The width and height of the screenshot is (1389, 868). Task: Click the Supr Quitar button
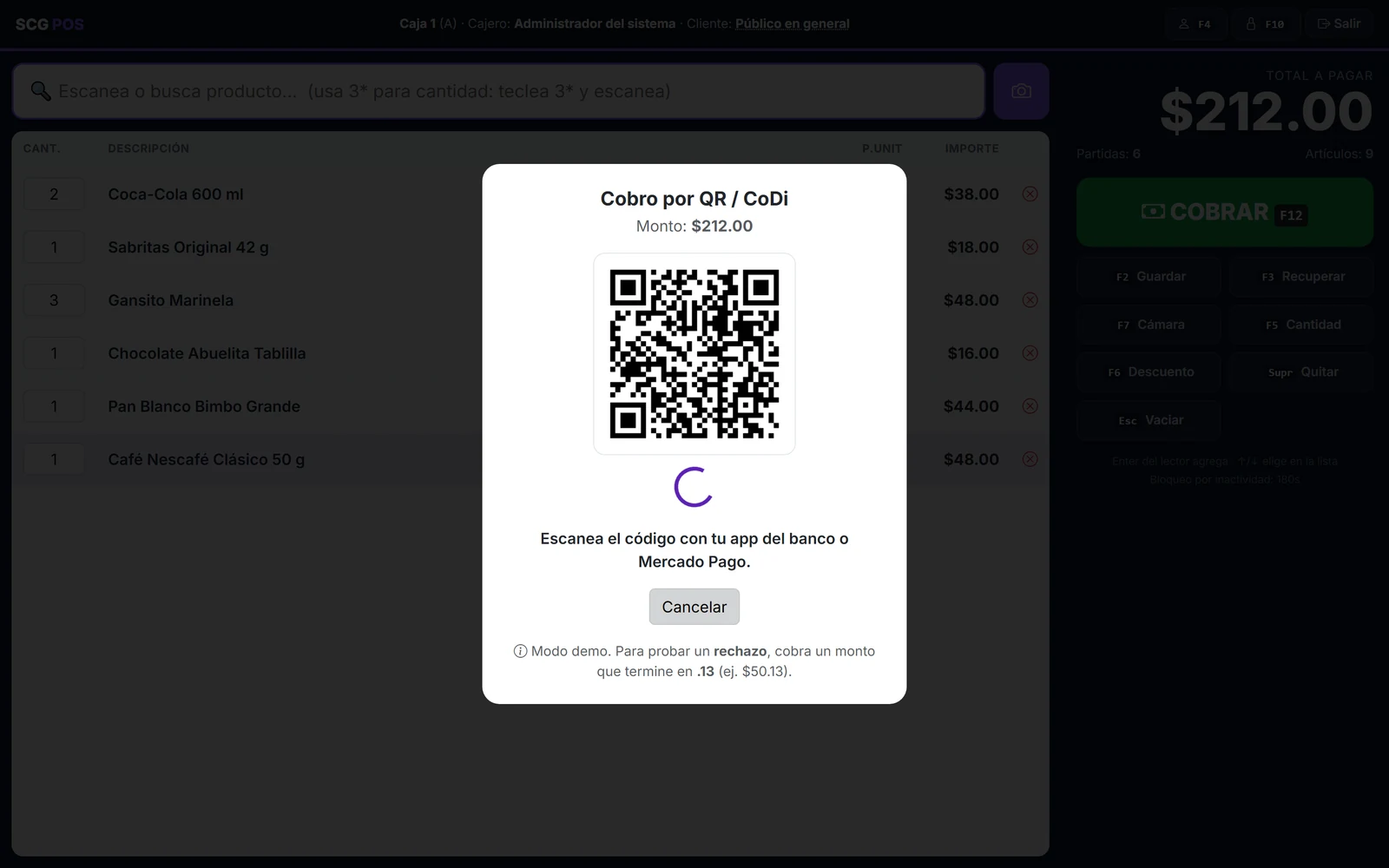coord(1301,372)
